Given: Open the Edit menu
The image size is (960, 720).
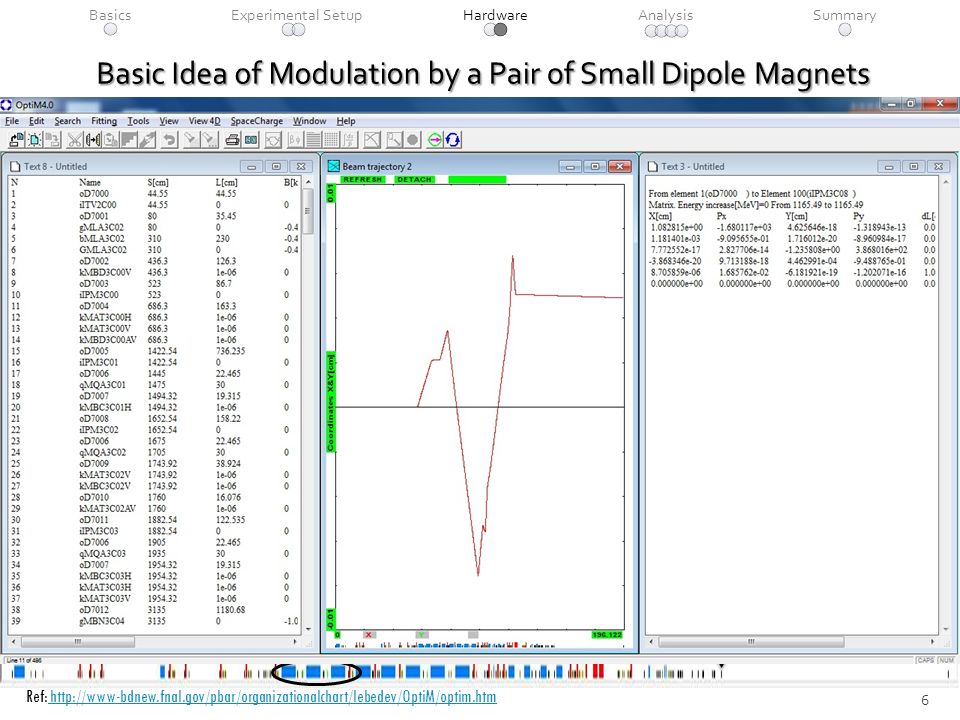Looking at the screenshot, I should pyautogui.click(x=36, y=121).
